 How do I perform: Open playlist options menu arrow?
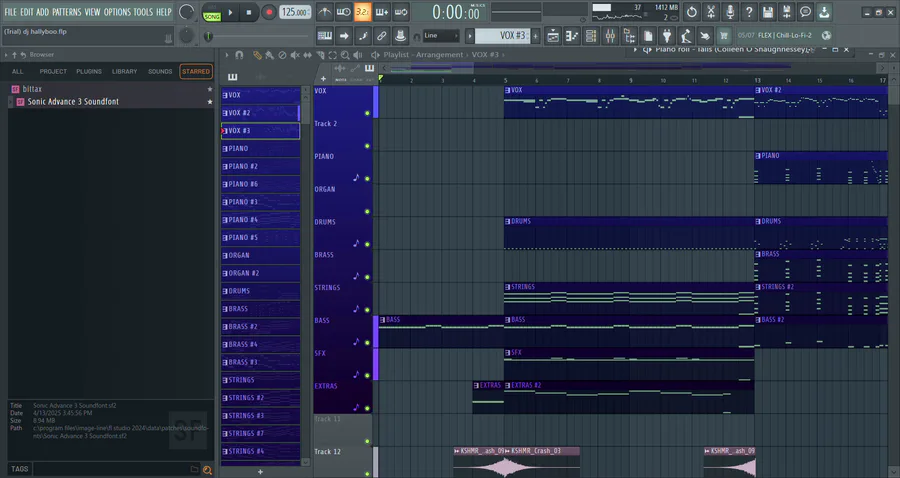[x=227, y=55]
